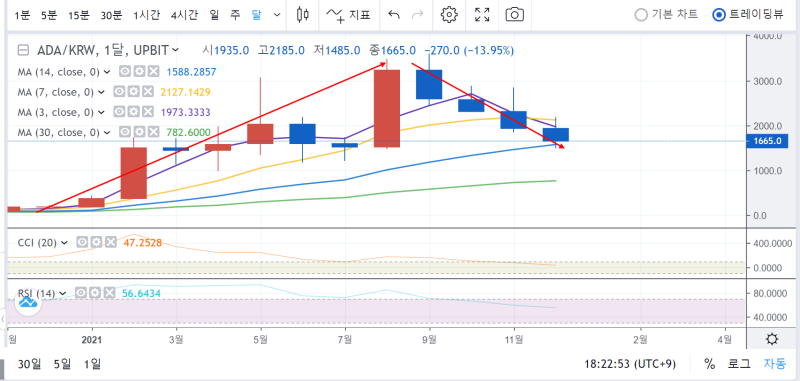
Task: Switch to 30분 timeframe
Action: [x=111, y=15]
